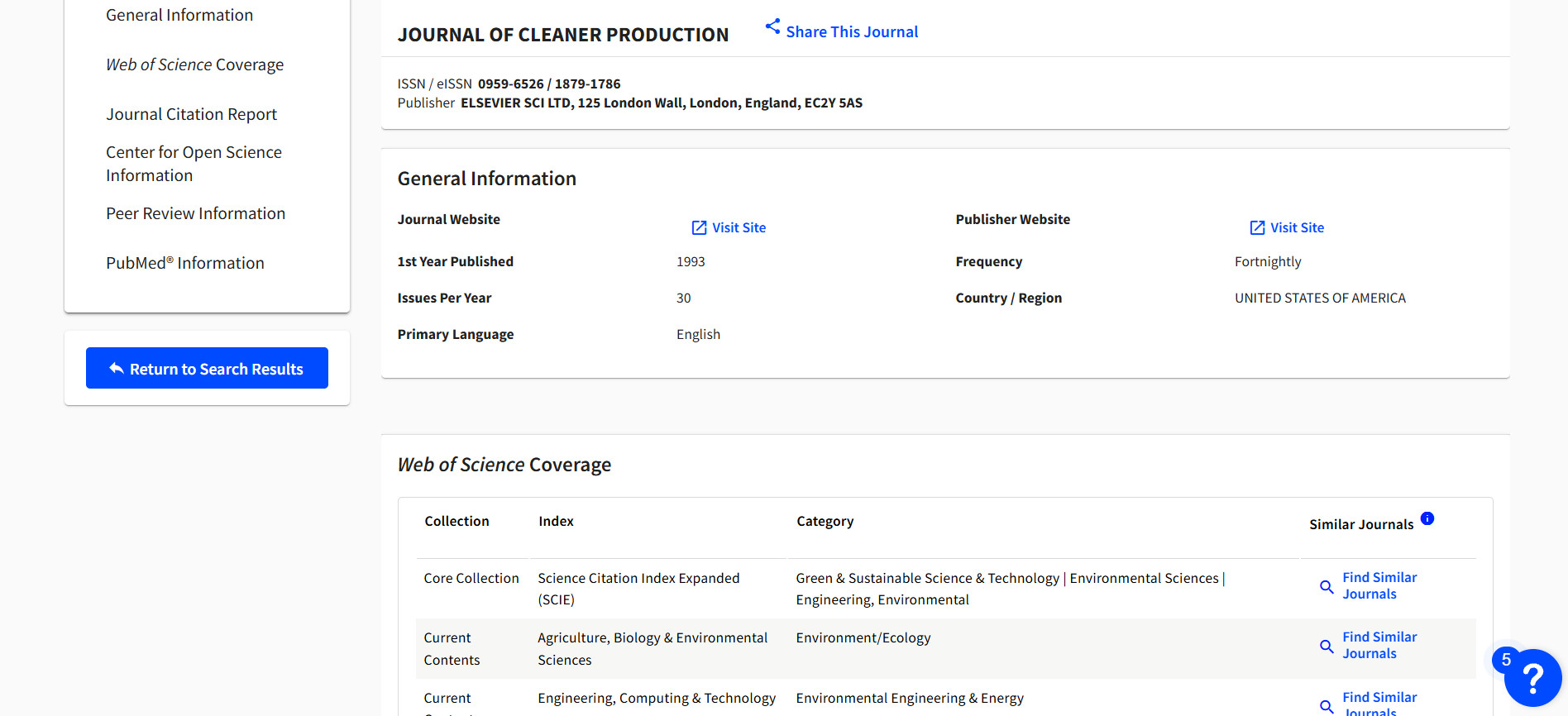Open Journal Citation Report section

coord(191,114)
